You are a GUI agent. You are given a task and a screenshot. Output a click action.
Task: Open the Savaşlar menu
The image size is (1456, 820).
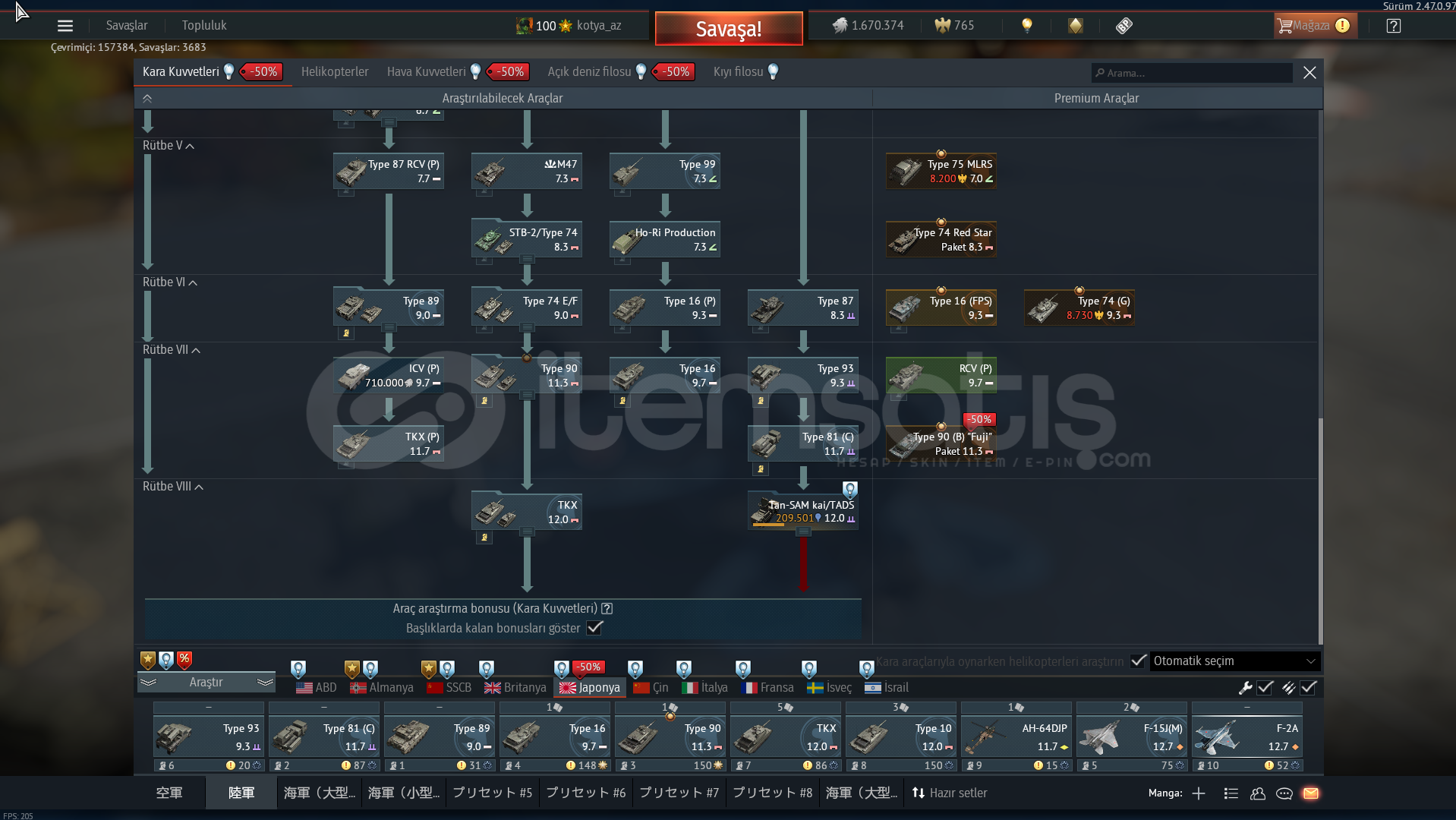pyautogui.click(x=127, y=26)
